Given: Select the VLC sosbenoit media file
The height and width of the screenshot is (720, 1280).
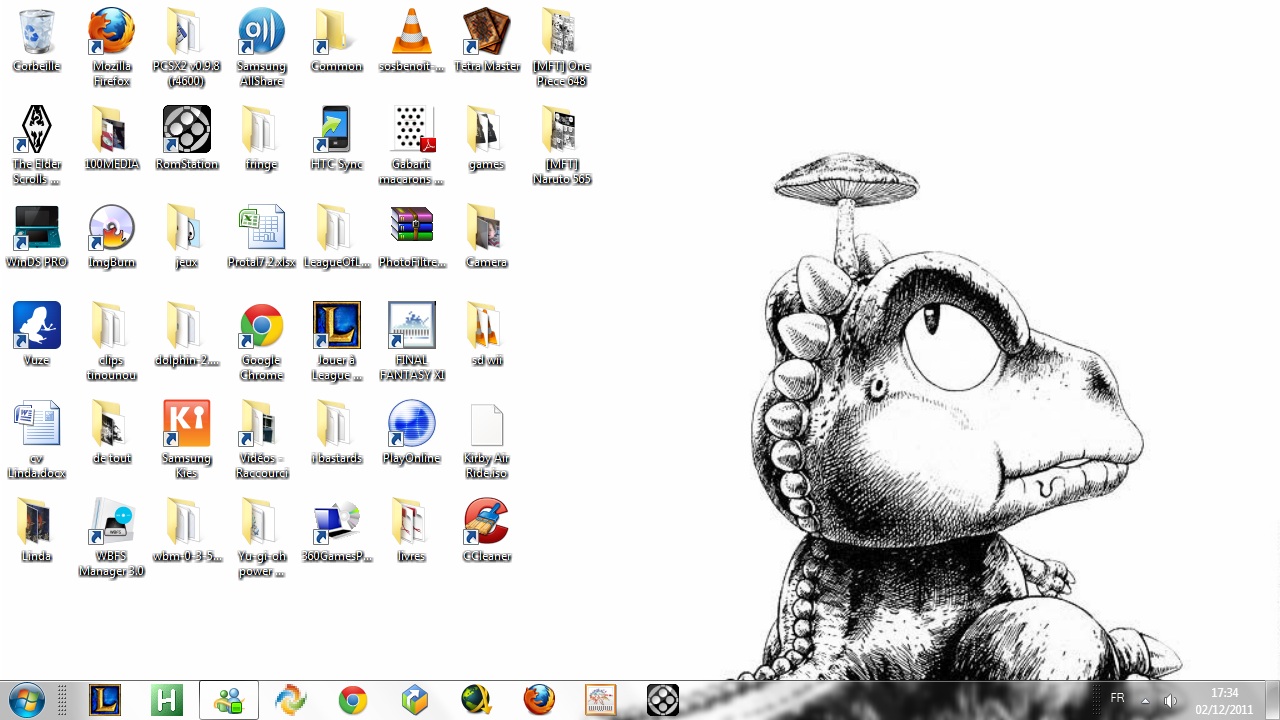Looking at the screenshot, I should tap(412, 40).
